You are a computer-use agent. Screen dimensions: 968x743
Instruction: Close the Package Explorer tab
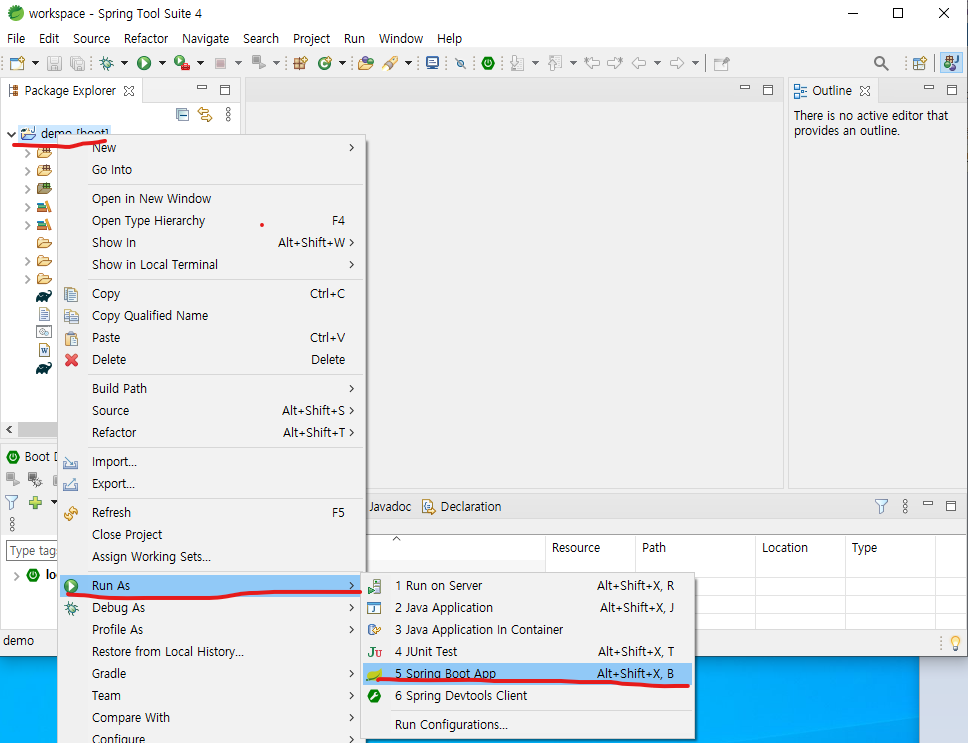(129, 91)
